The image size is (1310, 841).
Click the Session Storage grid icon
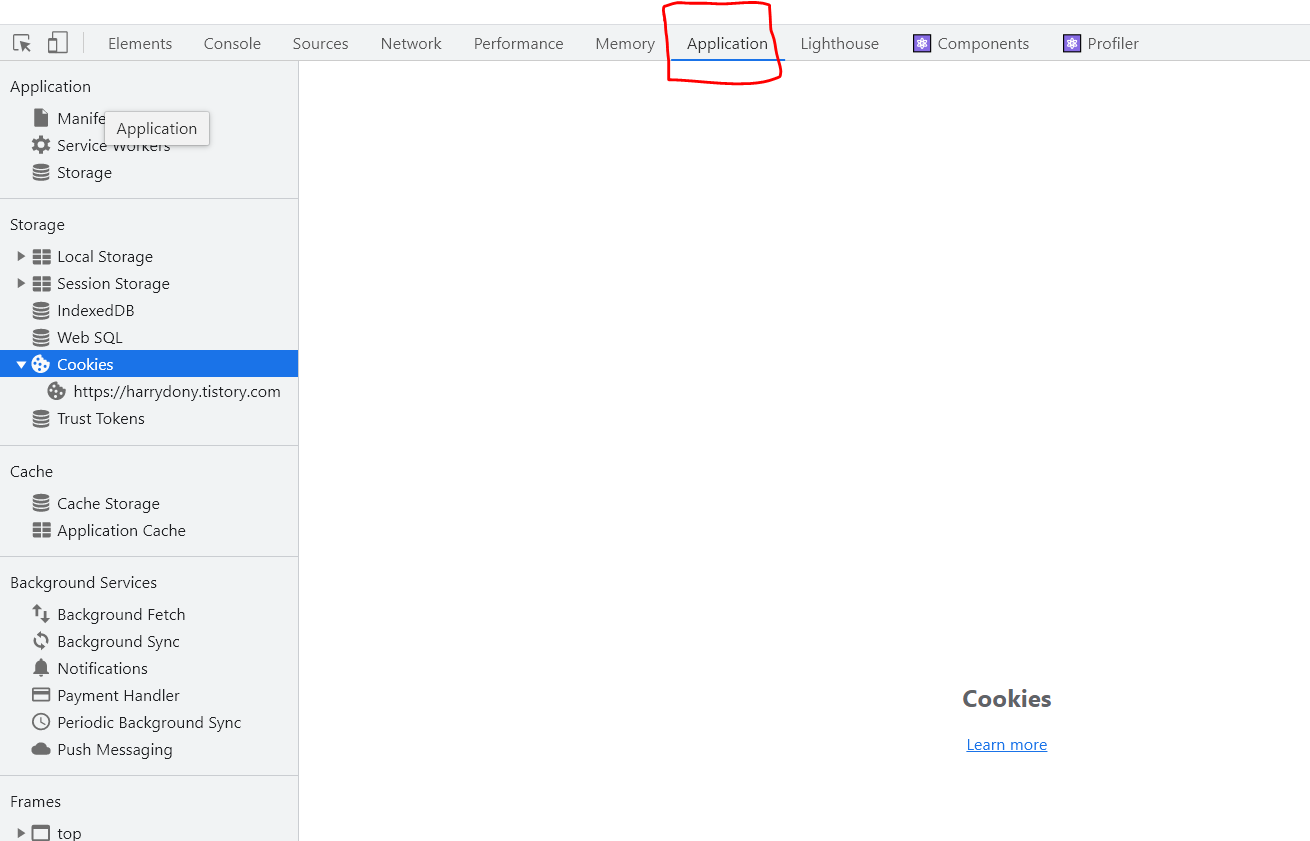41,283
